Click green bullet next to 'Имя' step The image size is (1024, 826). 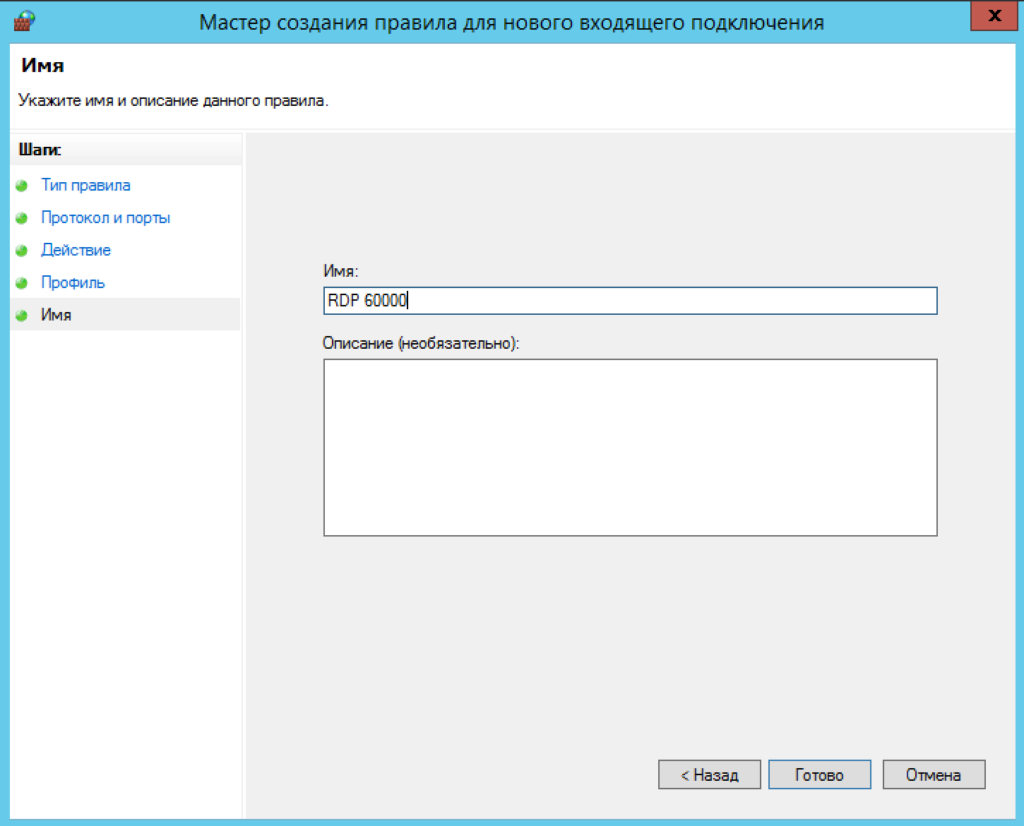pyautogui.click(x=22, y=315)
